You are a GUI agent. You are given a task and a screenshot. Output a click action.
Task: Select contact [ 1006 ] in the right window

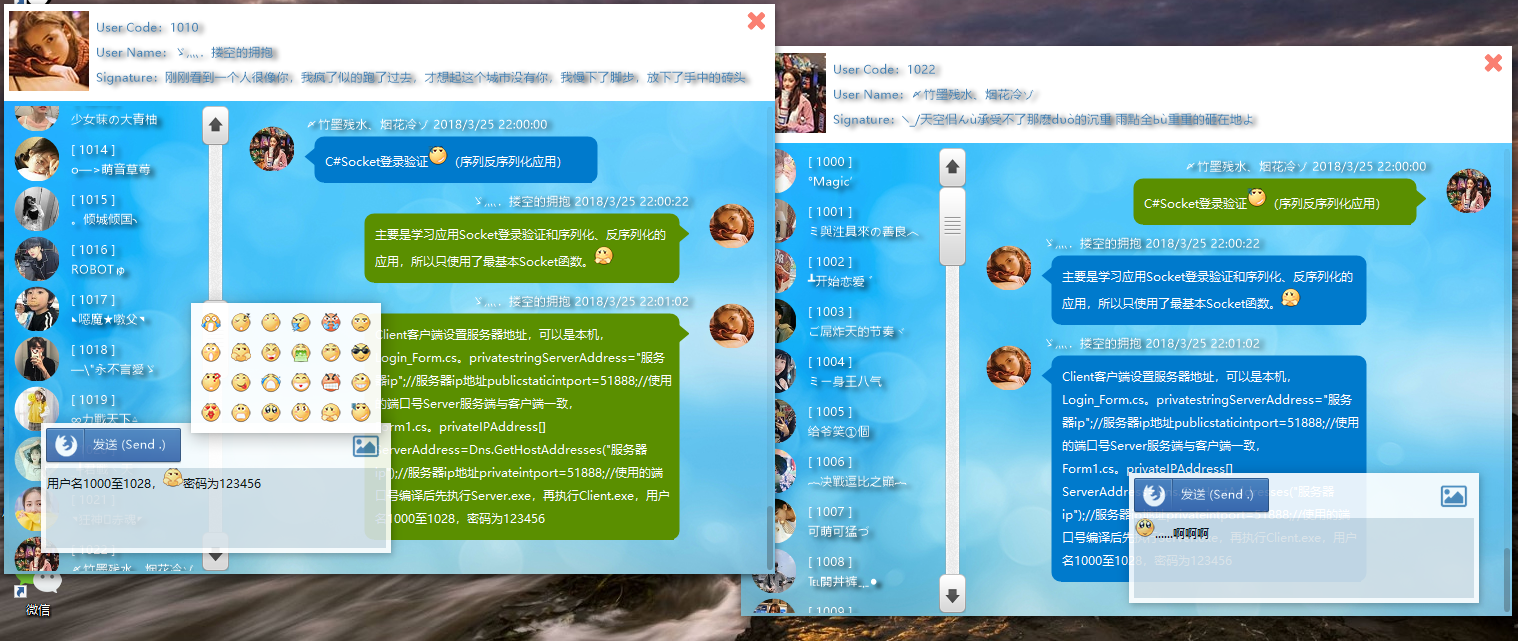855,472
